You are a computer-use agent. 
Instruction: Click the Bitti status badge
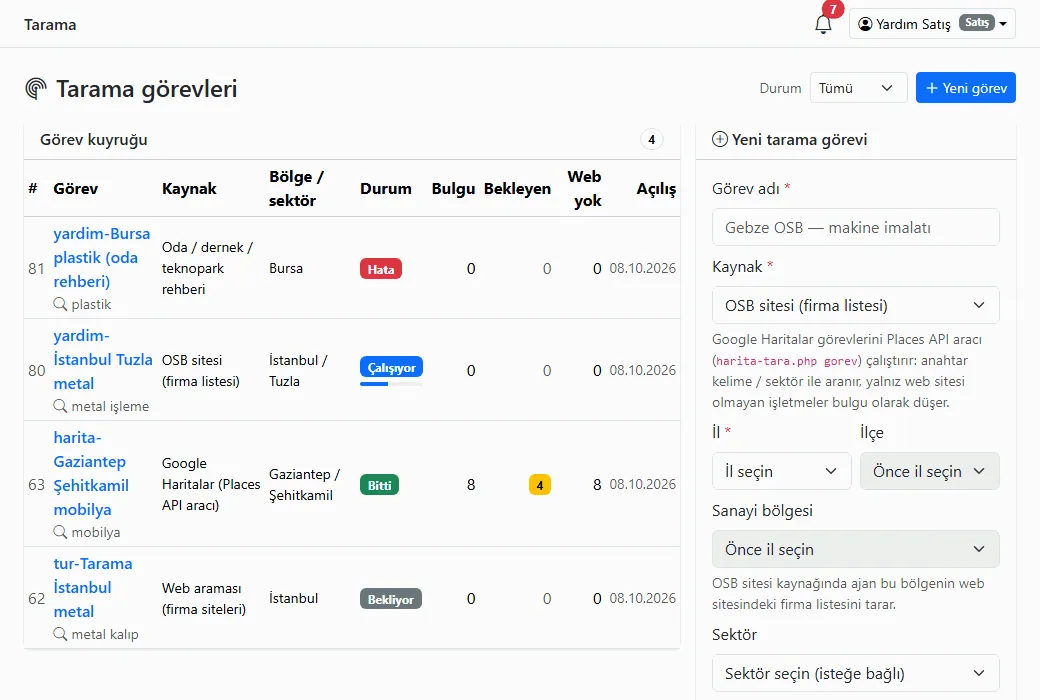point(379,485)
